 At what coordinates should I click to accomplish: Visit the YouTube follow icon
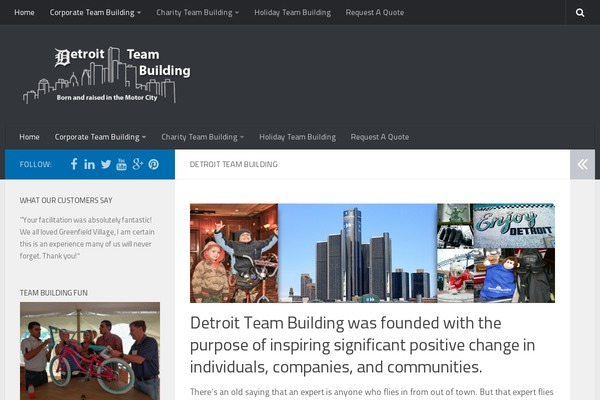(121, 164)
